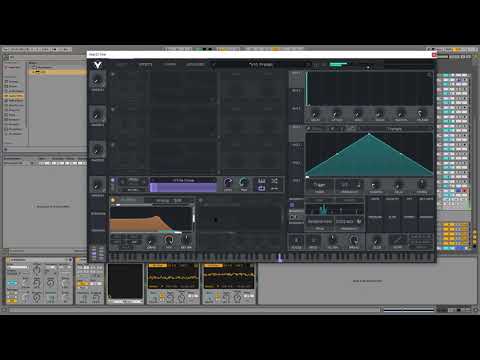Click the envelope Release knob

(x=422, y=114)
